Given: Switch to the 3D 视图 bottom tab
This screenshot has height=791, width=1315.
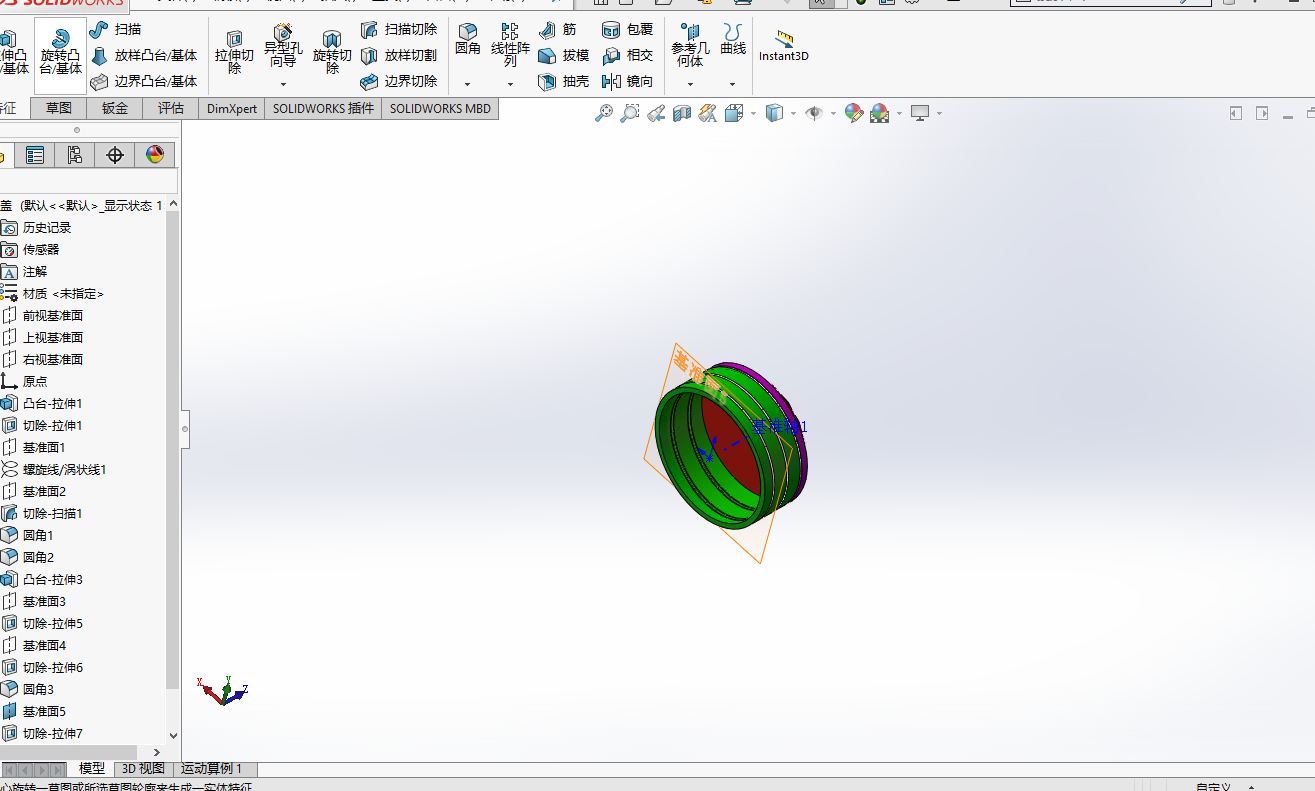Looking at the screenshot, I should point(143,769).
